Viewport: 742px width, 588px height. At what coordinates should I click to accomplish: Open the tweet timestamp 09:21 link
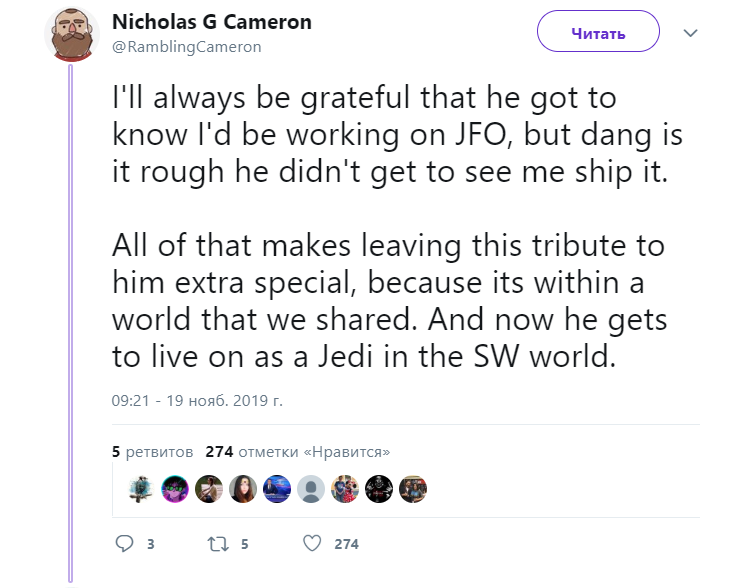(197, 401)
